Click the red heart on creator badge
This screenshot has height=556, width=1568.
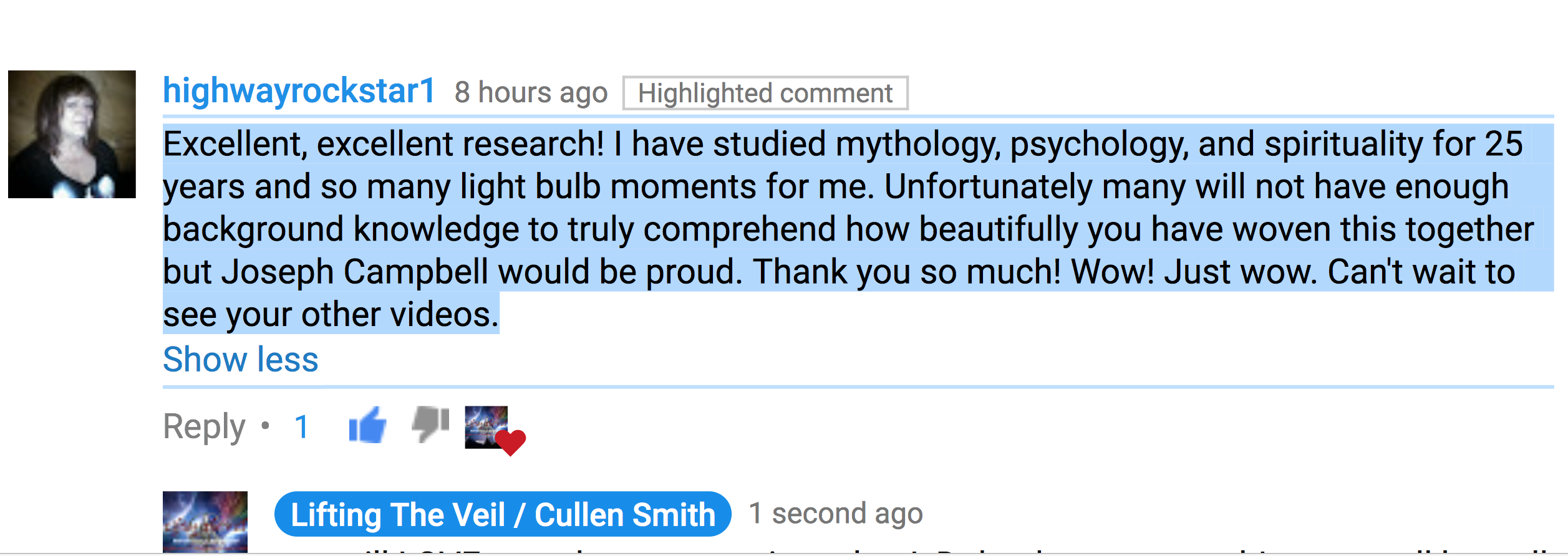(511, 441)
